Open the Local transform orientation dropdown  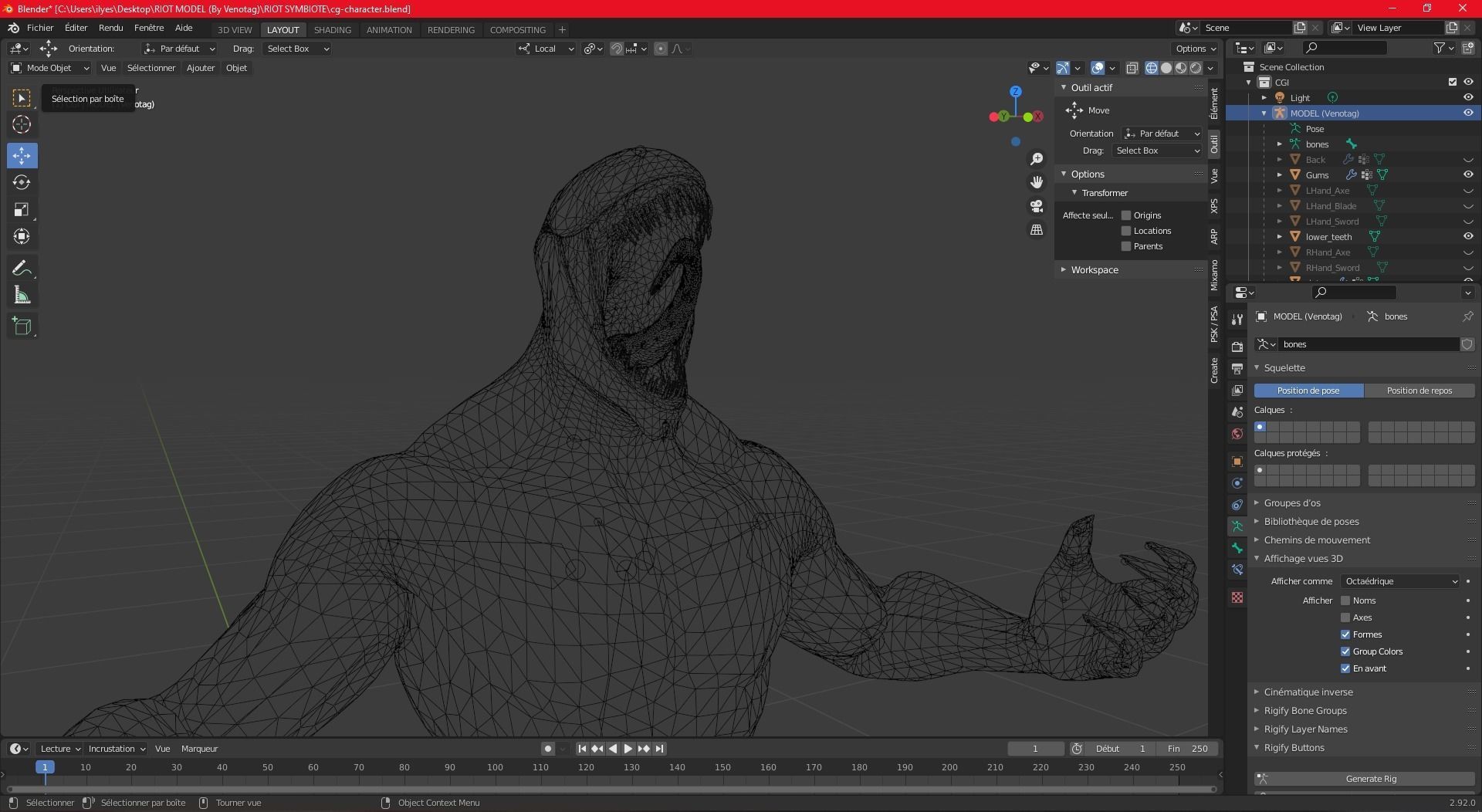[546, 49]
